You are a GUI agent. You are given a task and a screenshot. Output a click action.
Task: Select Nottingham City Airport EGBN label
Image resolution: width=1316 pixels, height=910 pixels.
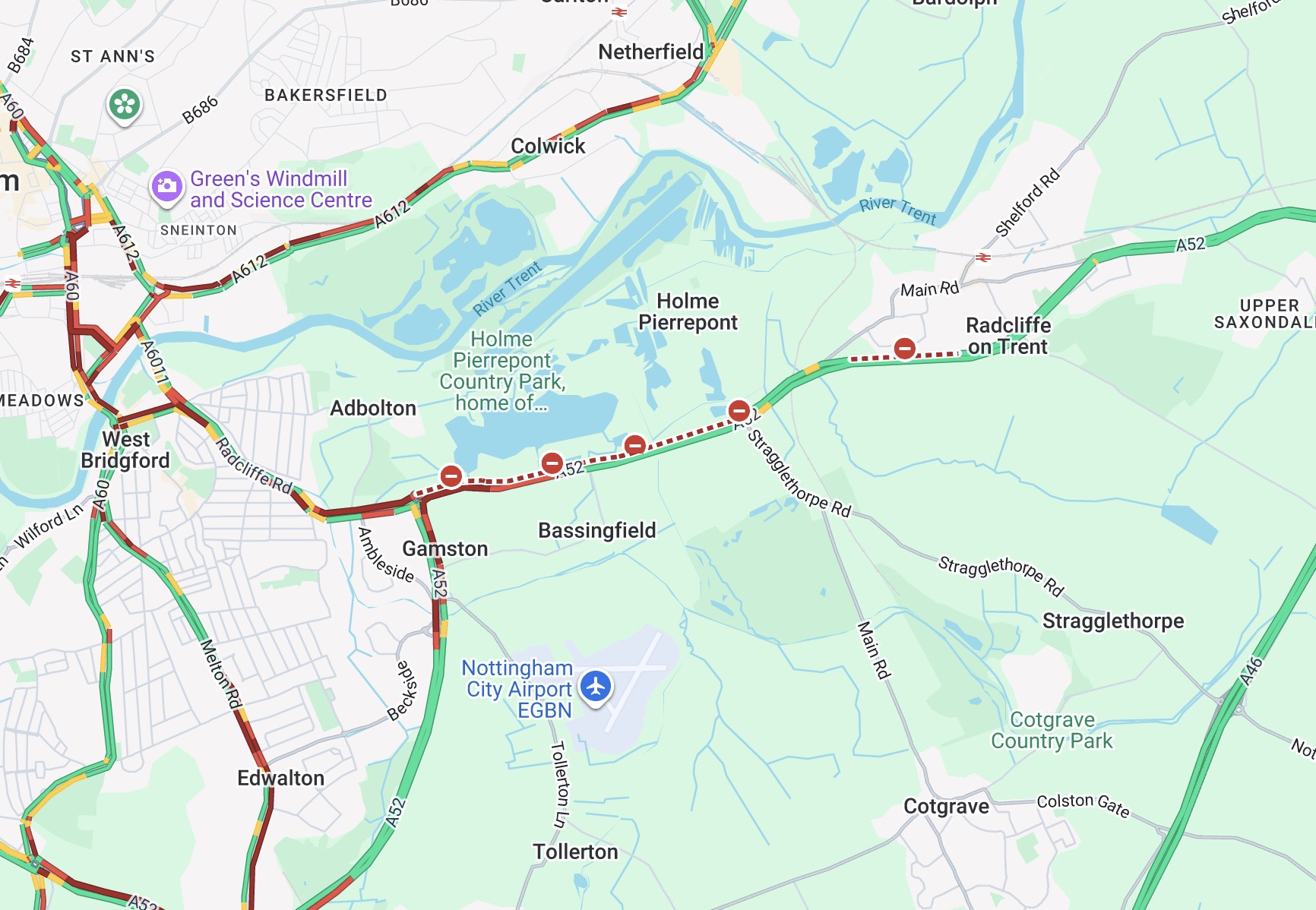pyautogui.click(x=518, y=689)
